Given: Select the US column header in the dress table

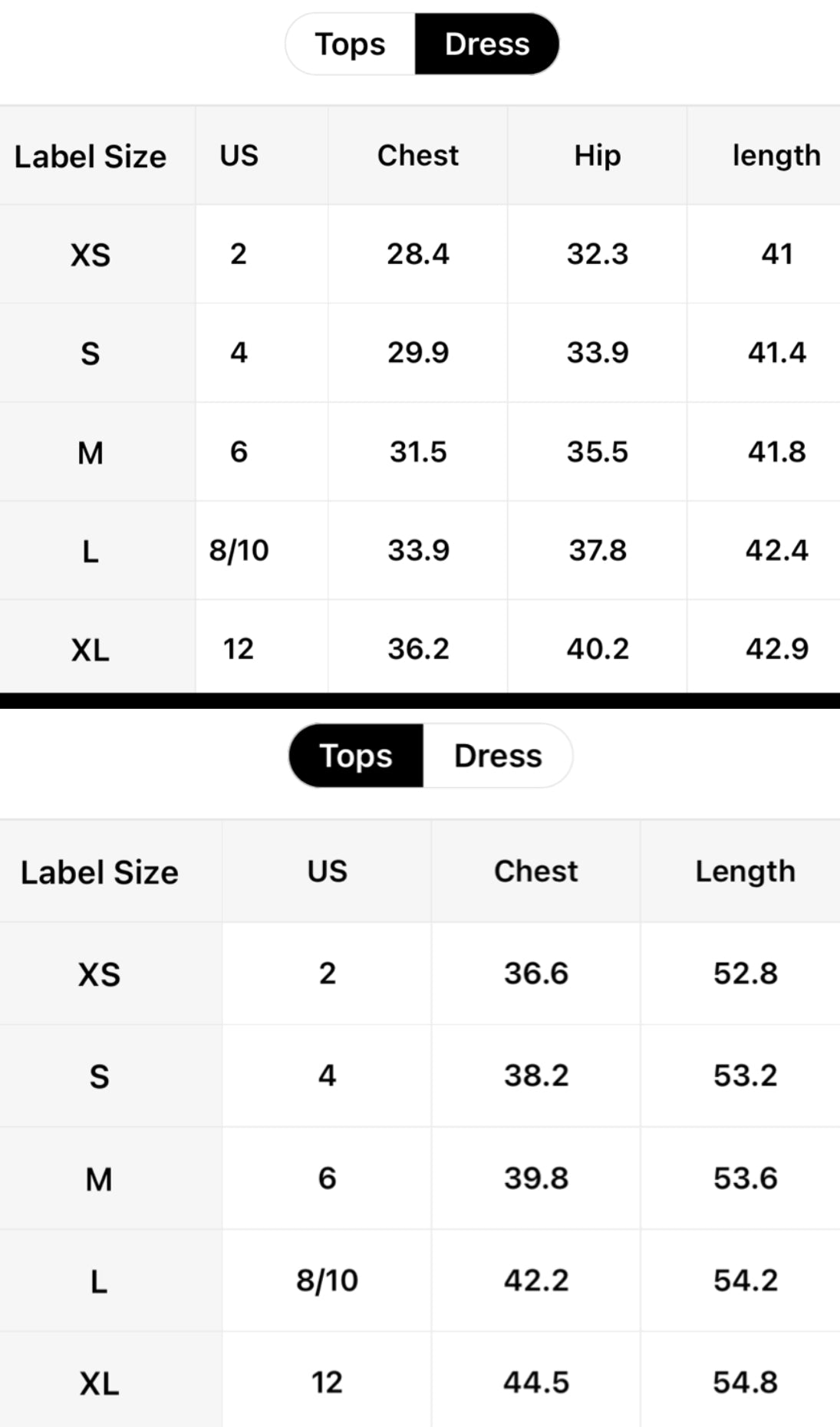Looking at the screenshot, I should pos(239,156).
